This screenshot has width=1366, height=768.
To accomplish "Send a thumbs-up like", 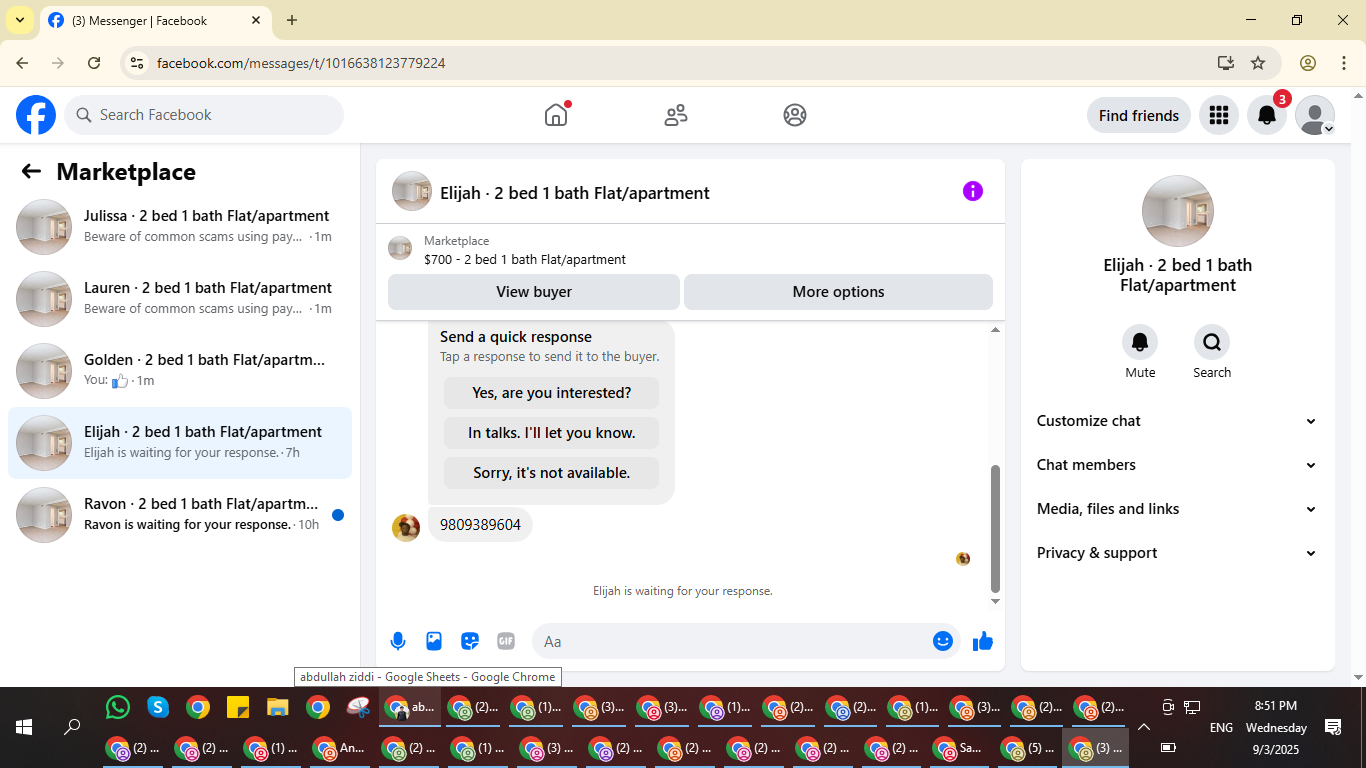I will pyautogui.click(x=983, y=641).
